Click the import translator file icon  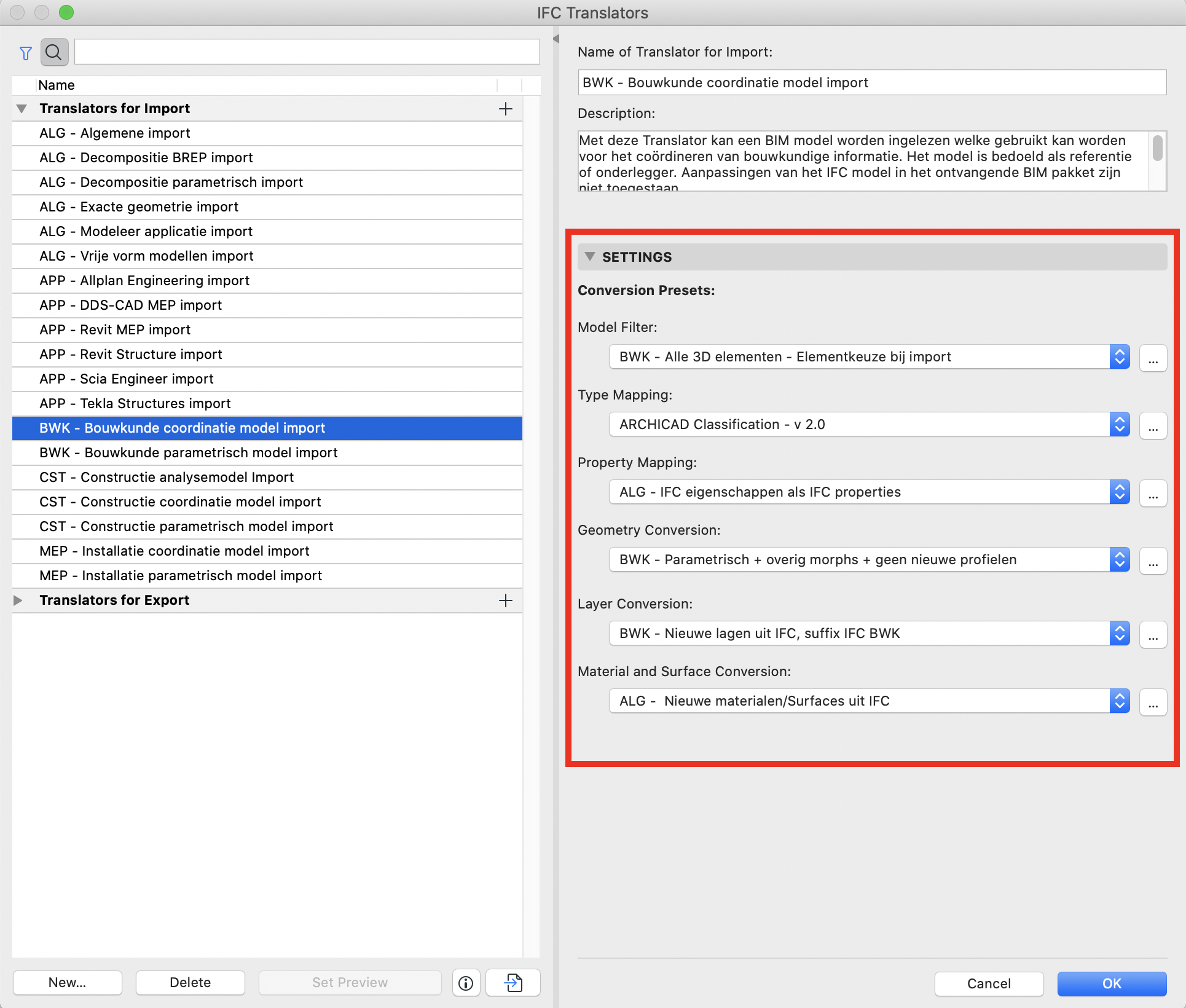pyautogui.click(x=513, y=983)
